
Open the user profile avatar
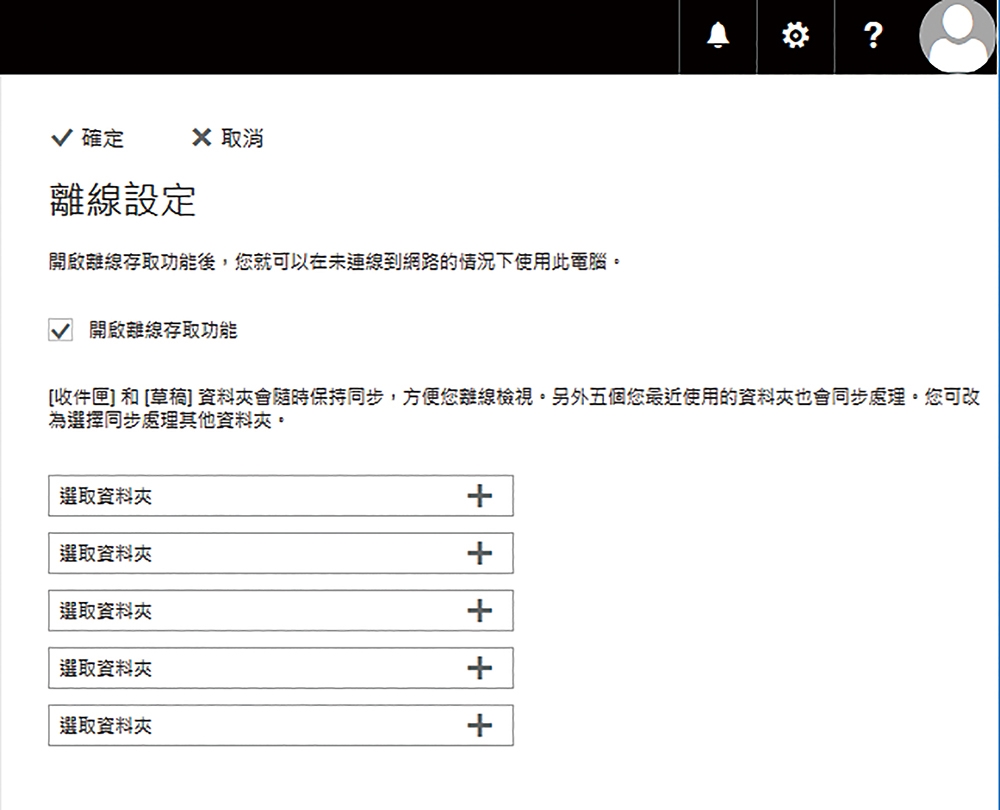(957, 36)
